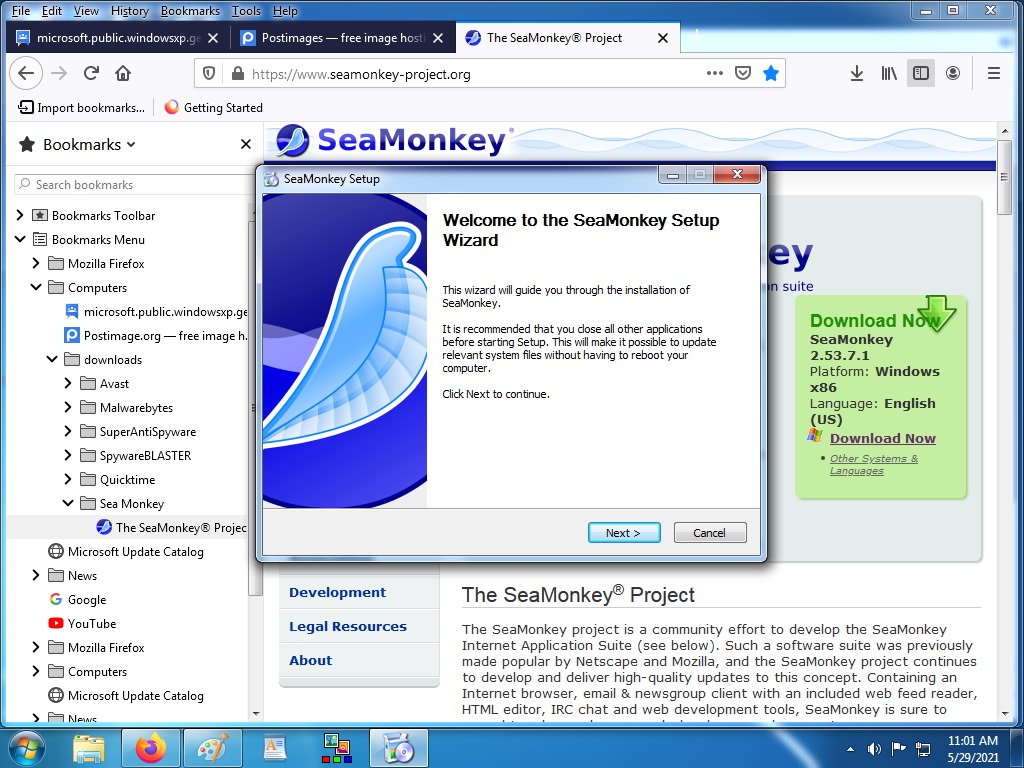The image size is (1024, 768).
Task: Close the Postimages tab
Action: pyautogui.click(x=438, y=38)
